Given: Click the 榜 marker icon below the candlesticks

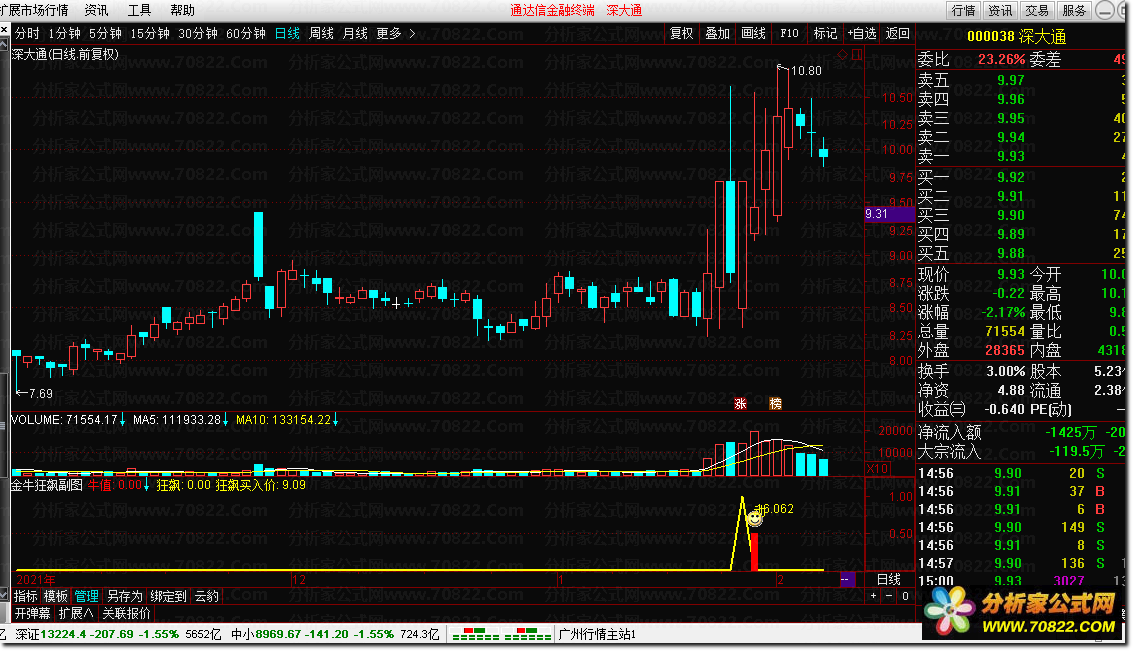Looking at the screenshot, I should tap(775, 404).
